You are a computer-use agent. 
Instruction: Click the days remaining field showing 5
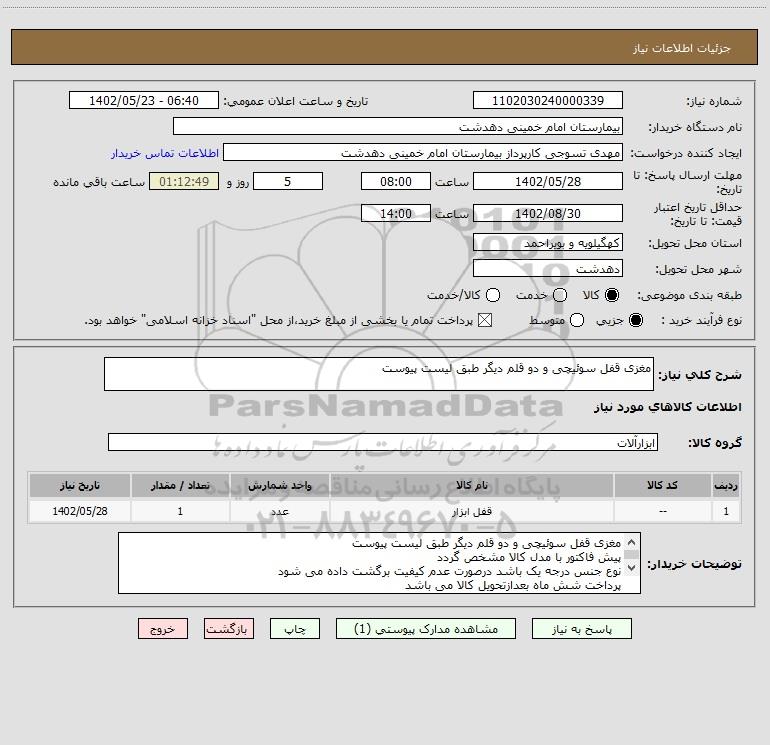[288, 181]
